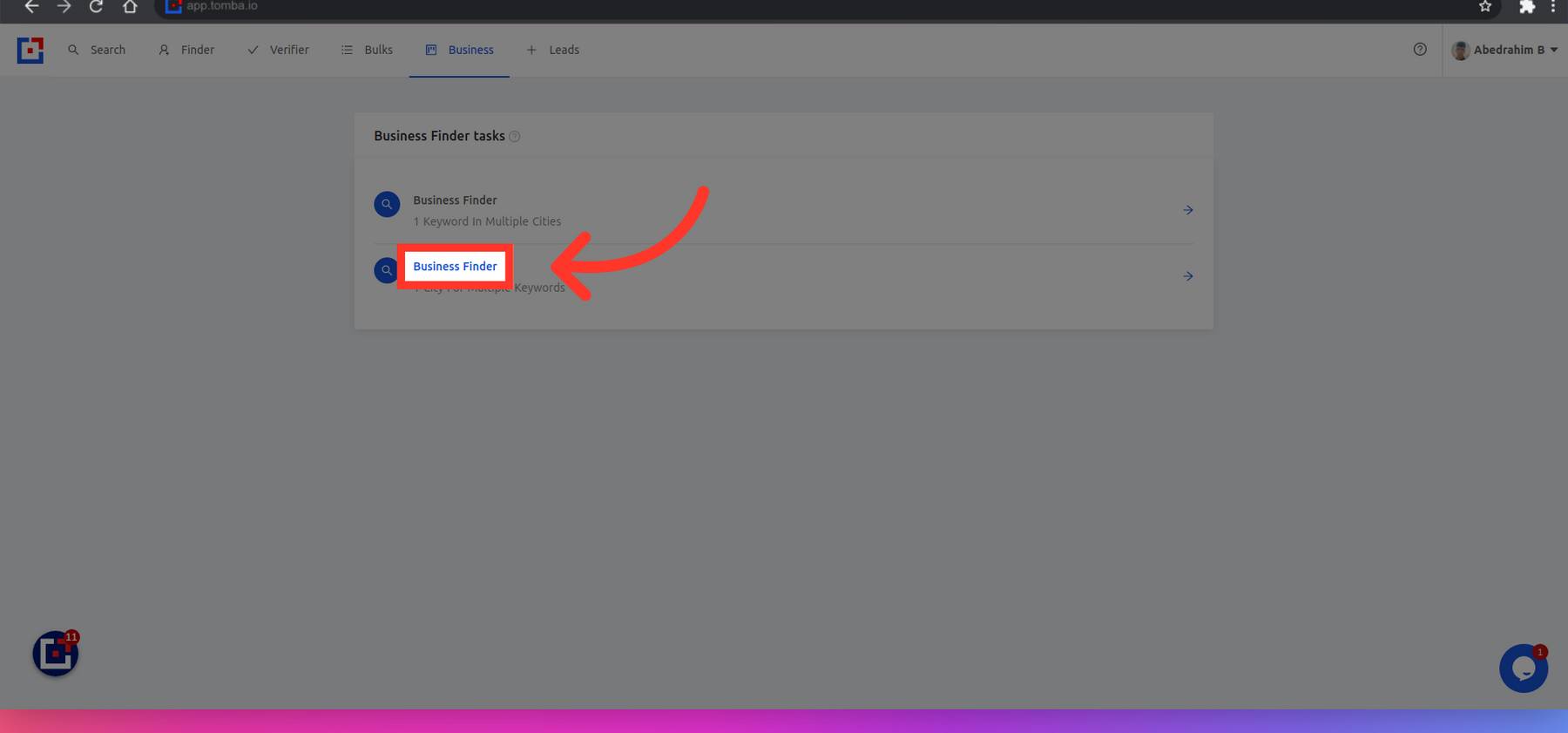Click arrow for City For Multiple Keywords row
The width and height of the screenshot is (1568, 733).
pyautogui.click(x=1187, y=276)
